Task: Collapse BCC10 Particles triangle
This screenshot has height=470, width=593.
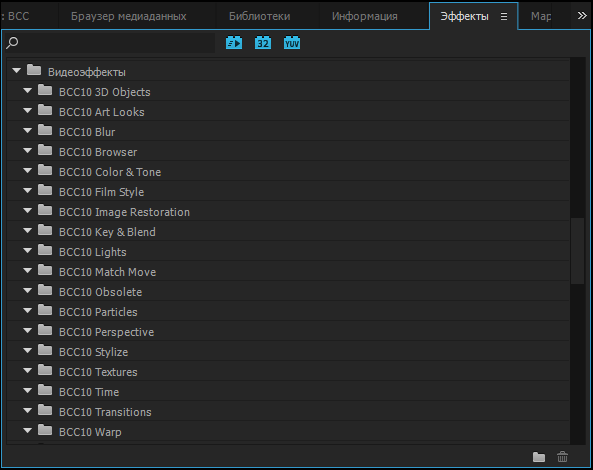Action: click(27, 311)
